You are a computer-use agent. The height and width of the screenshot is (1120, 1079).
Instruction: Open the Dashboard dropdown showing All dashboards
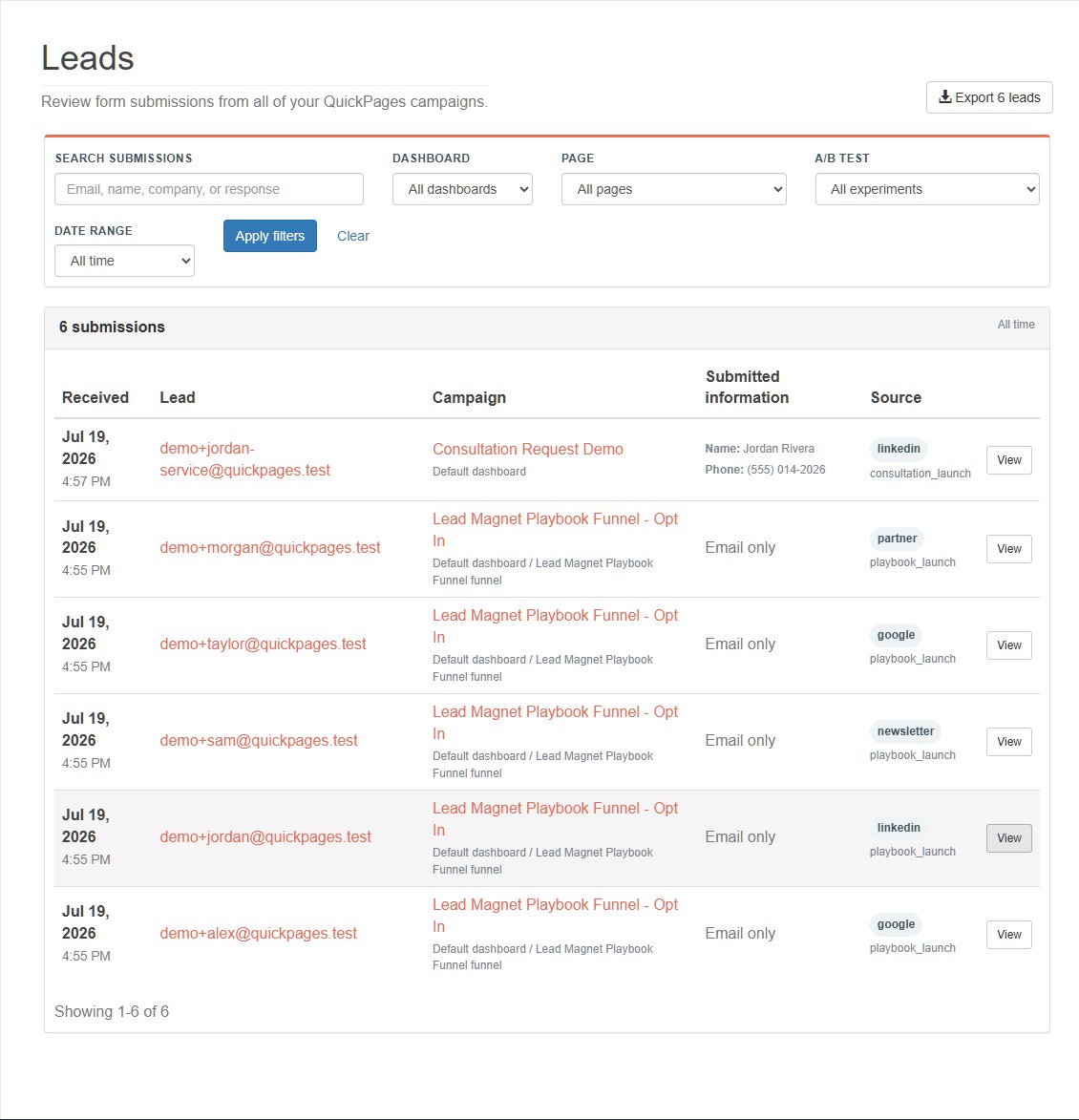[462, 189]
